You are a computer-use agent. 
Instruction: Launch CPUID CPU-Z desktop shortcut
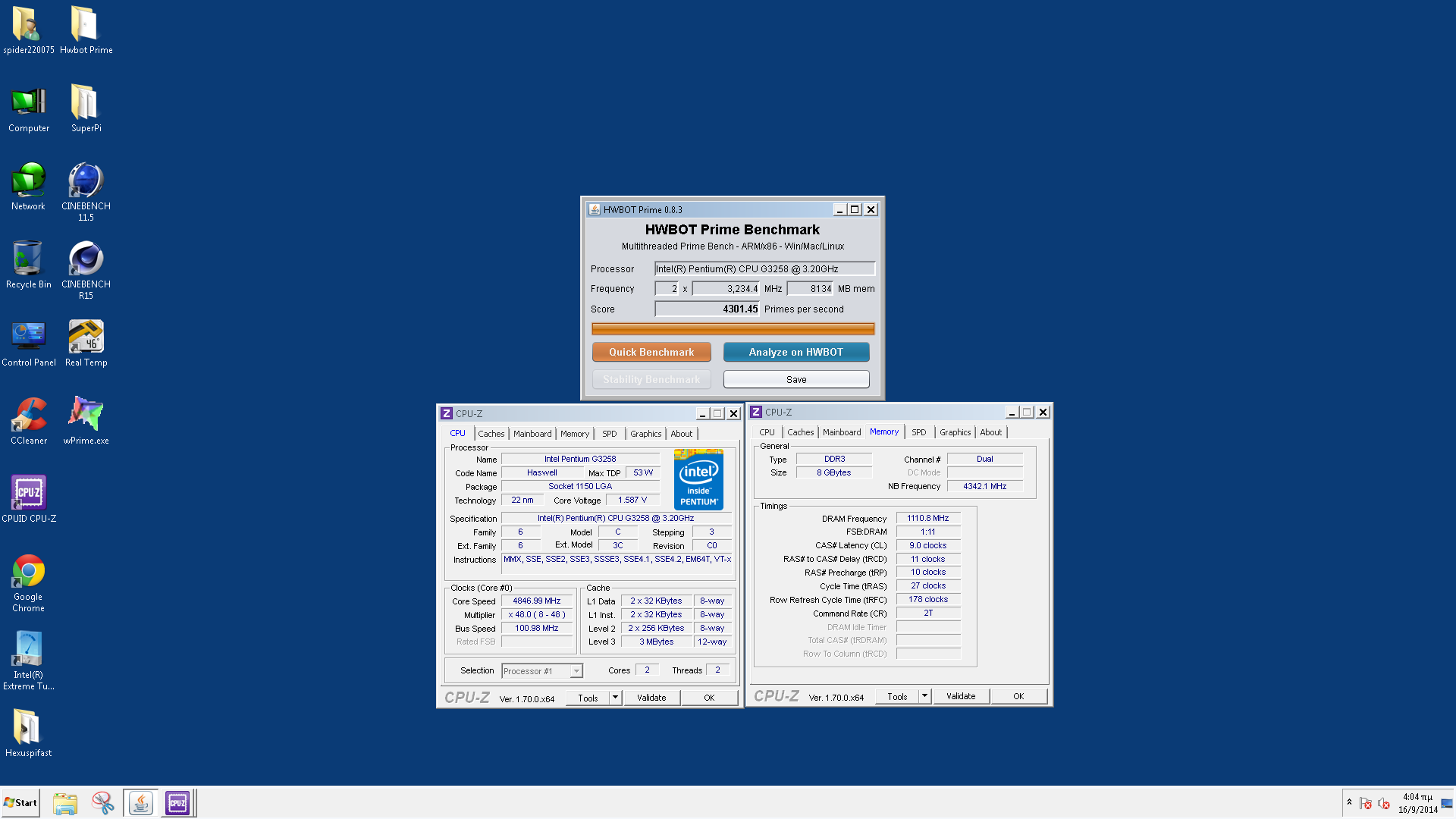pyautogui.click(x=28, y=499)
